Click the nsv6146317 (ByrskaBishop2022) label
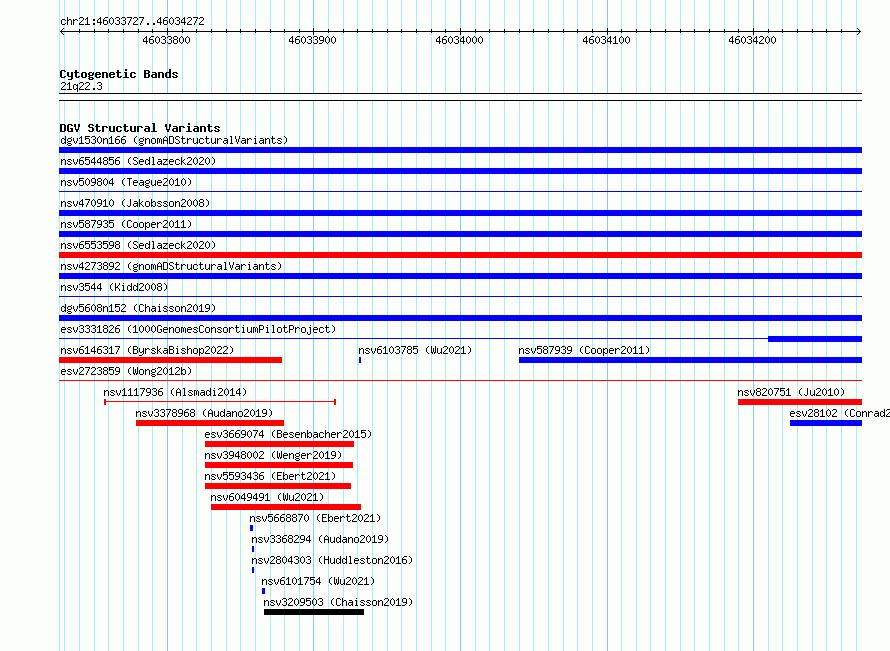 click(147, 350)
